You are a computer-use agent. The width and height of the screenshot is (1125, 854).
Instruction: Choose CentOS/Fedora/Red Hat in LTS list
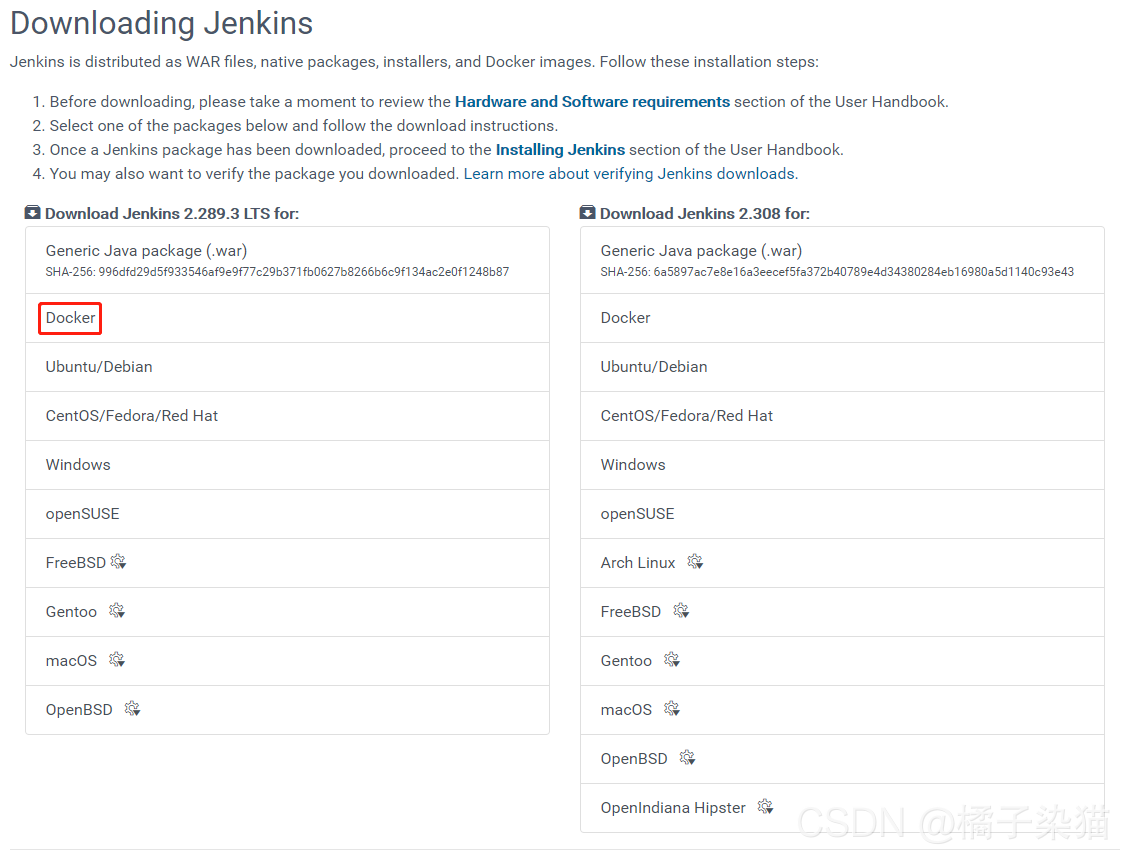(287, 416)
